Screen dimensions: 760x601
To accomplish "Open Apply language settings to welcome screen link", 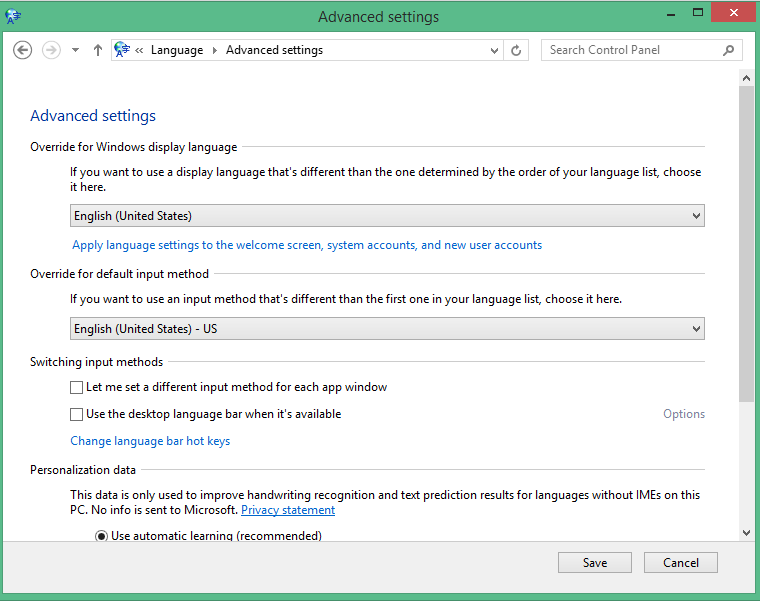I will [307, 245].
